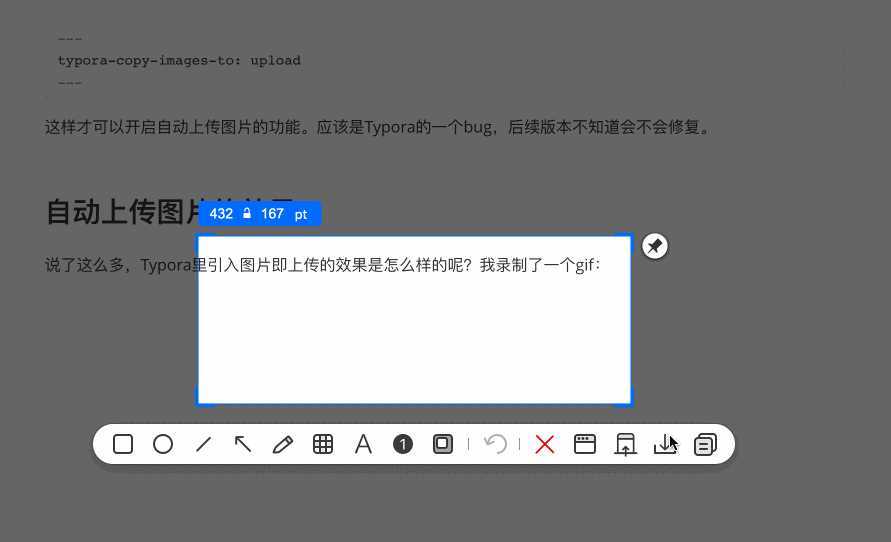
Task: Select the numbered counter marker tool
Action: (x=403, y=444)
